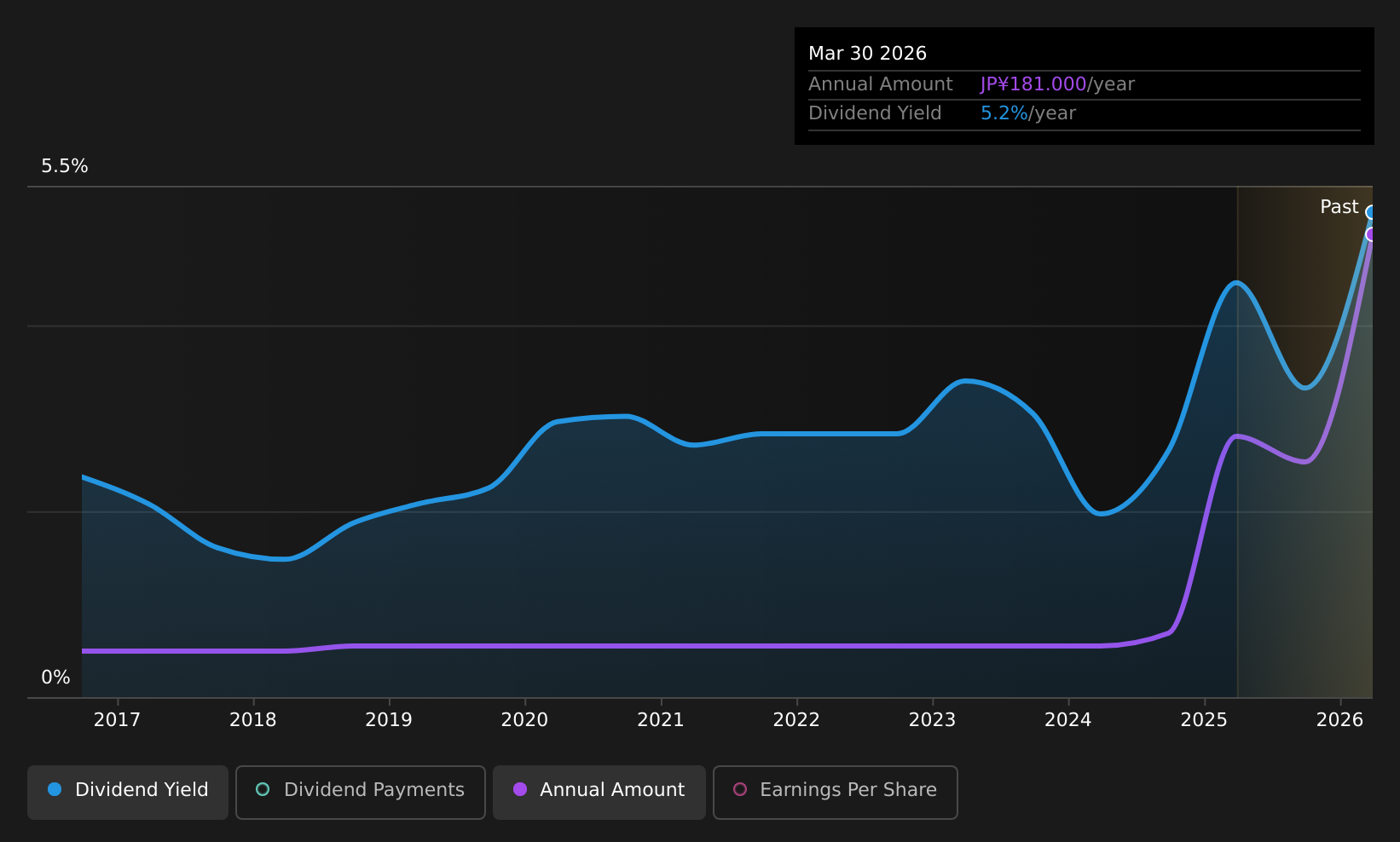The image size is (1400, 842).
Task: Click the 2020 x-axis label
Action: [x=524, y=720]
